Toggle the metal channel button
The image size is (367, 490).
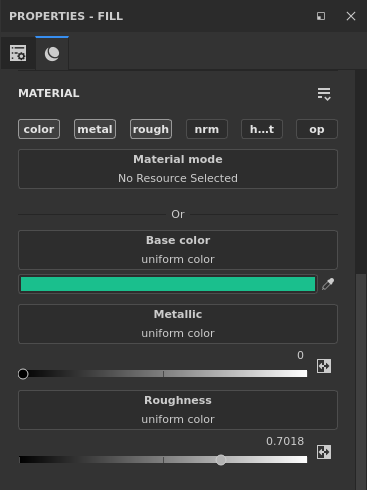click(95, 129)
